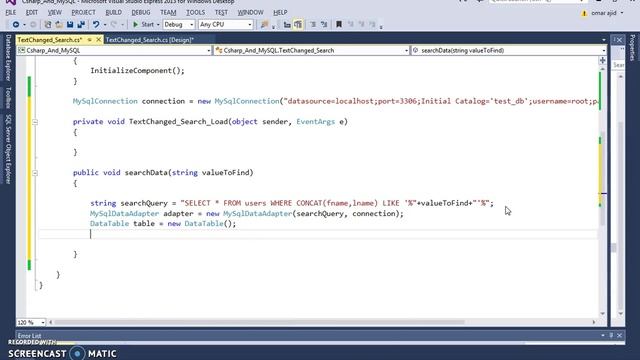Viewport: 640px width, 360px height.
Task: Open the EDIT menu
Action: point(32,13)
